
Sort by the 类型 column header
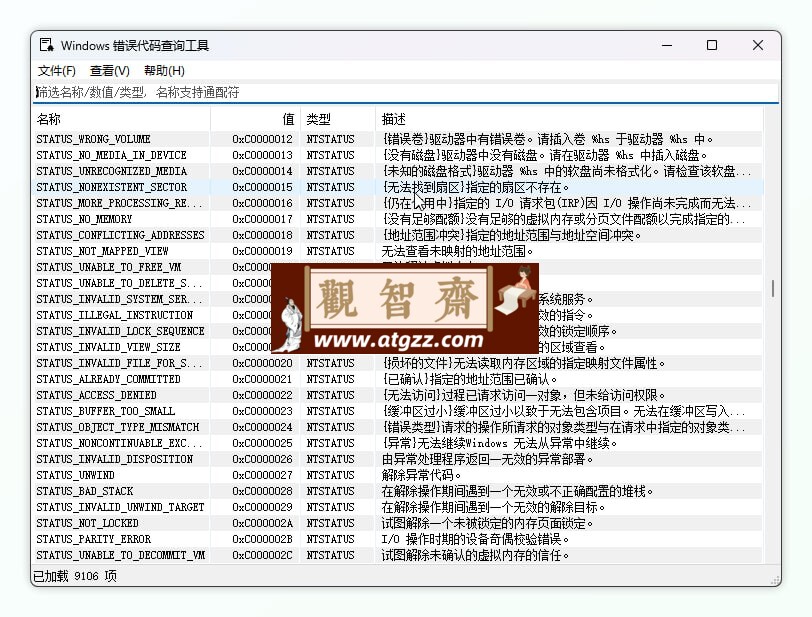338,119
